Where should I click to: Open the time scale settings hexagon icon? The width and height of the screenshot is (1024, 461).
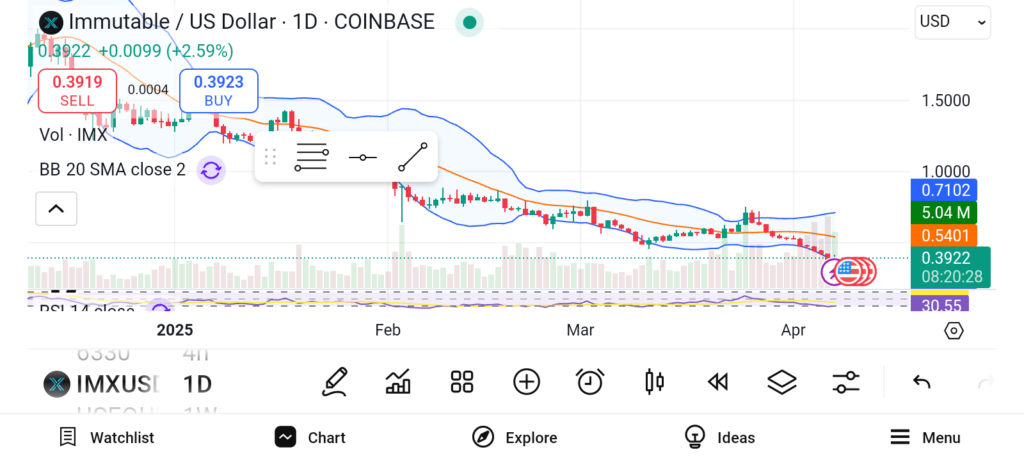pyautogui.click(x=953, y=330)
